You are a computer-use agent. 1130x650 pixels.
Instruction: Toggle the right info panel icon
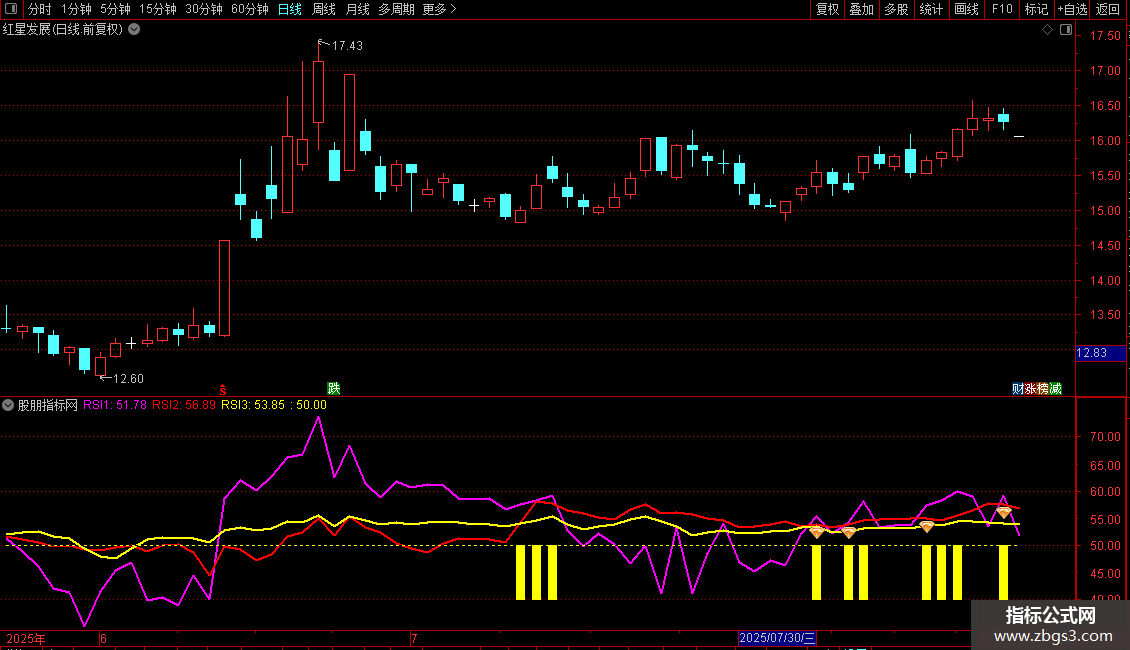1066,30
